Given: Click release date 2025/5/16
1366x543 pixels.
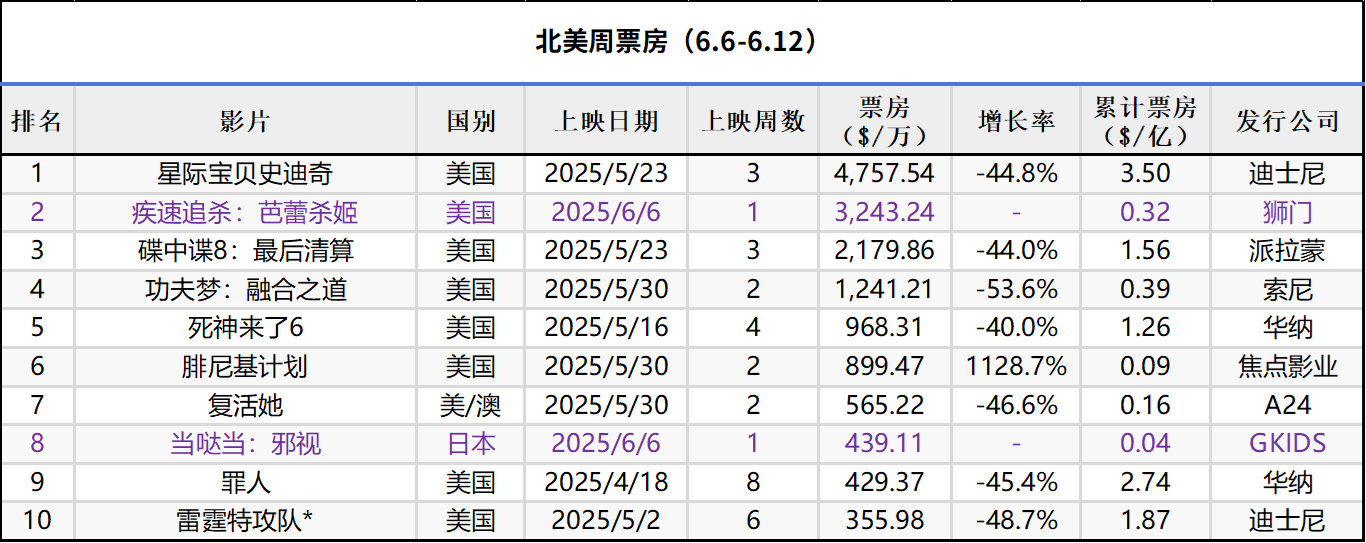Looking at the screenshot, I should coord(606,328).
